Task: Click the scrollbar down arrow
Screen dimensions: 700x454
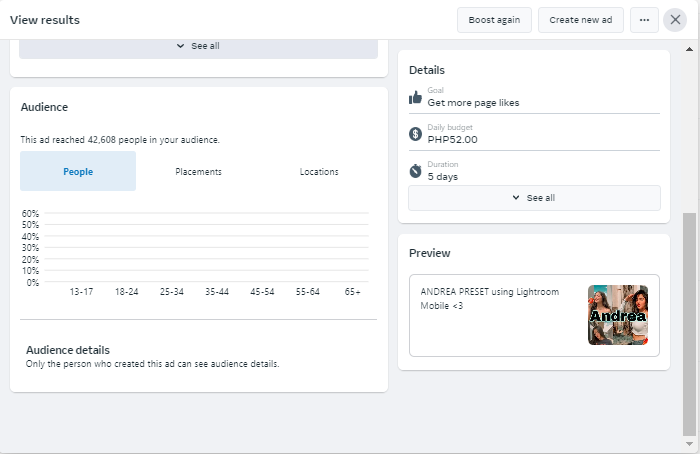Action: pos(689,444)
